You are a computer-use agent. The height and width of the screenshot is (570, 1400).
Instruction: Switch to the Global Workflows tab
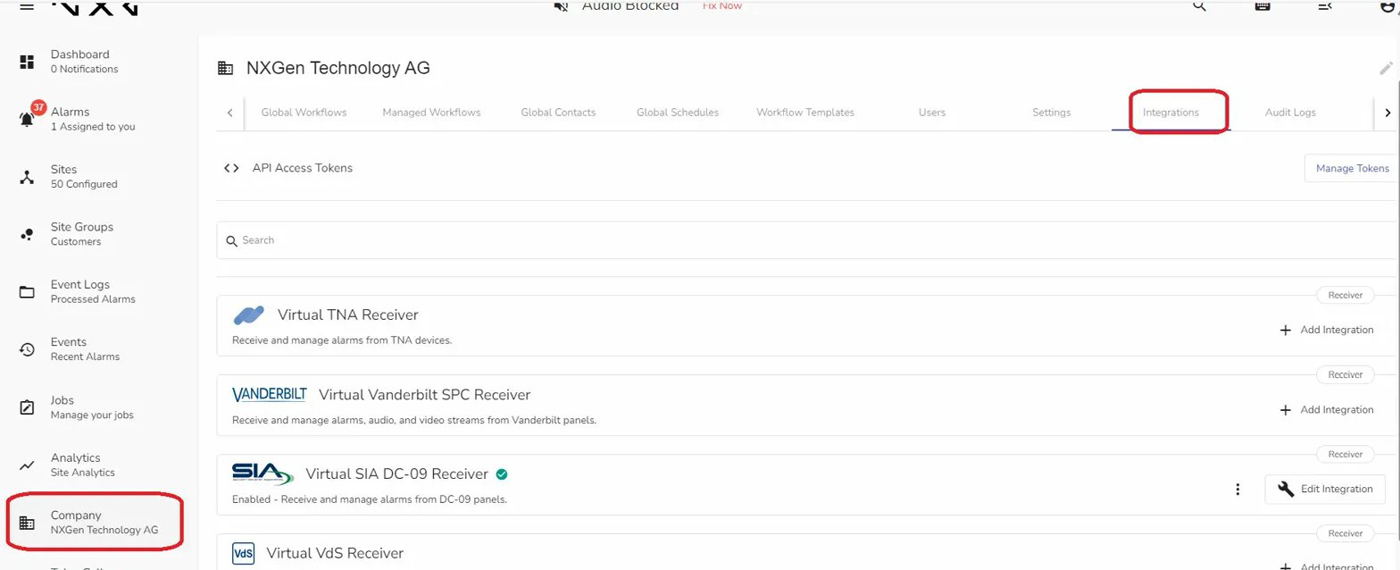303,112
